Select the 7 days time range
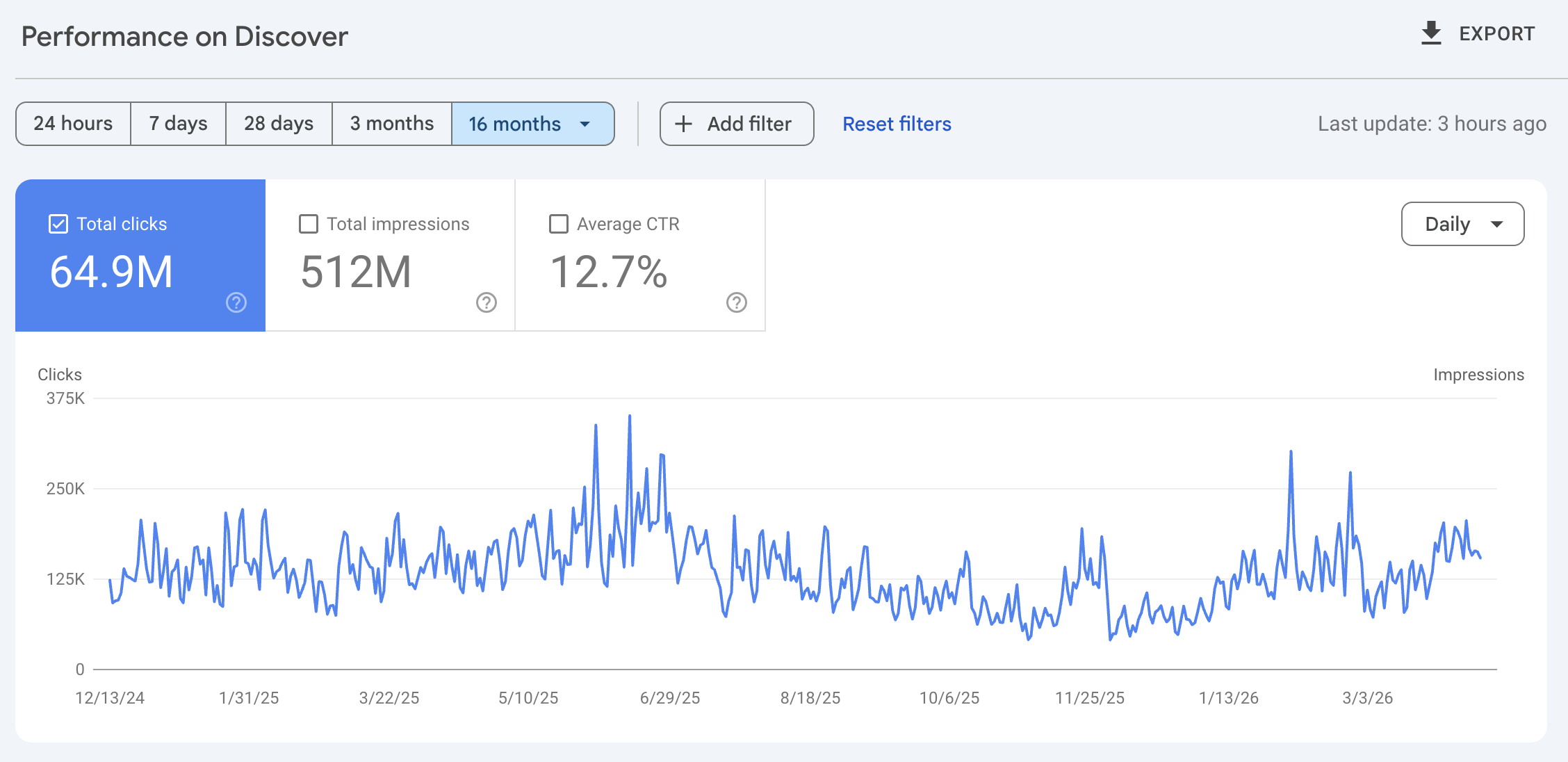Screen dimensions: 1568x762 [178, 124]
